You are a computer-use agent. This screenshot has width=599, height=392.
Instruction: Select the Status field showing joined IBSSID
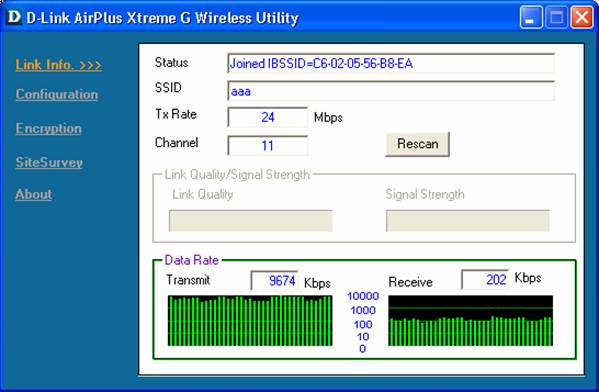pyautogui.click(x=391, y=63)
